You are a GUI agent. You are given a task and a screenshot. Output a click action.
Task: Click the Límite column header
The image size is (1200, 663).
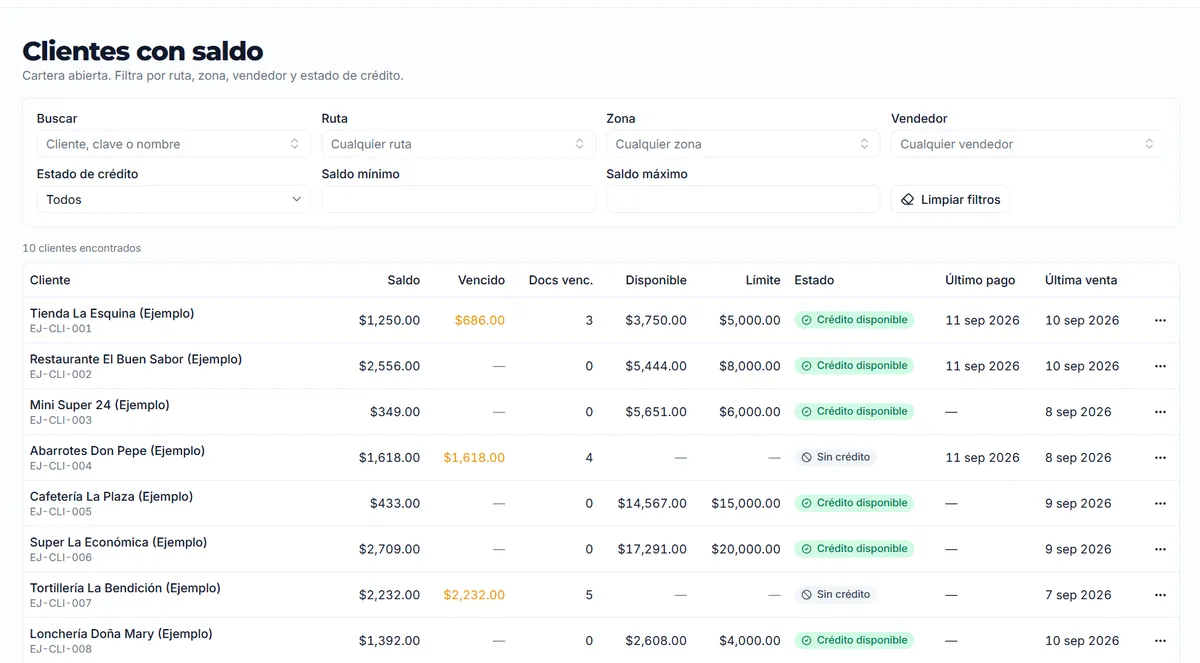pyautogui.click(x=763, y=281)
